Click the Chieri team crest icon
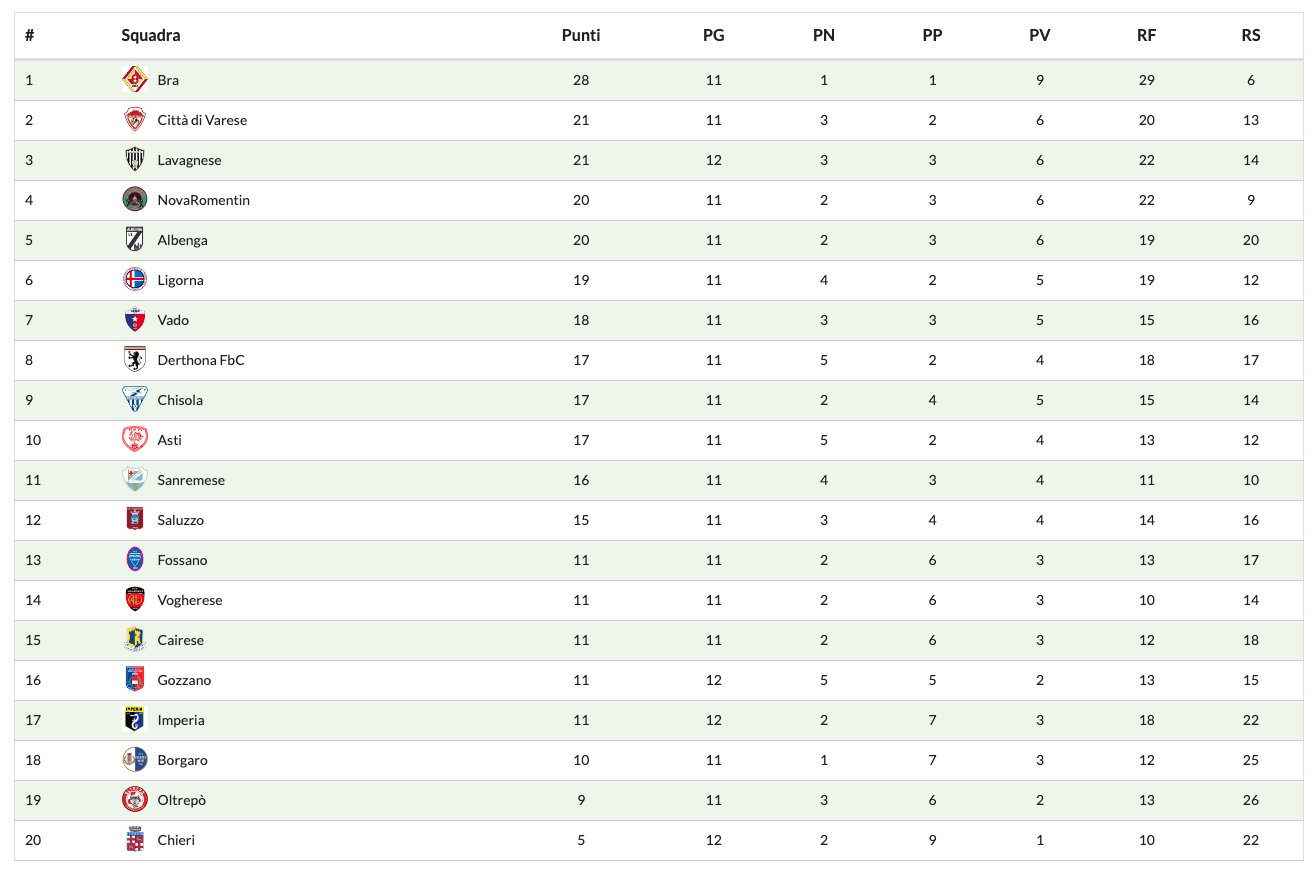The width and height of the screenshot is (1316, 876). point(134,840)
